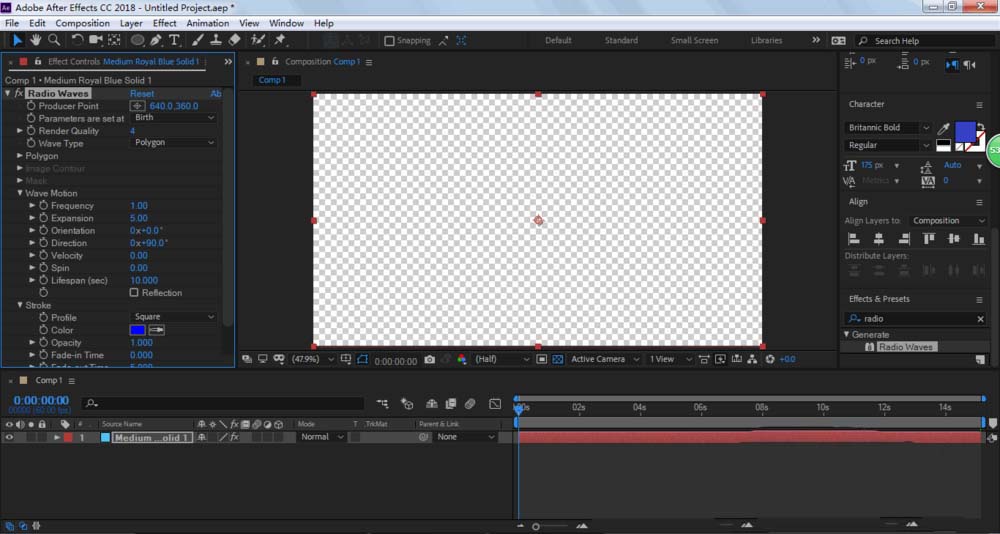Click the Producer Point crosshair button
The image size is (1000, 534).
coord(137,106)
